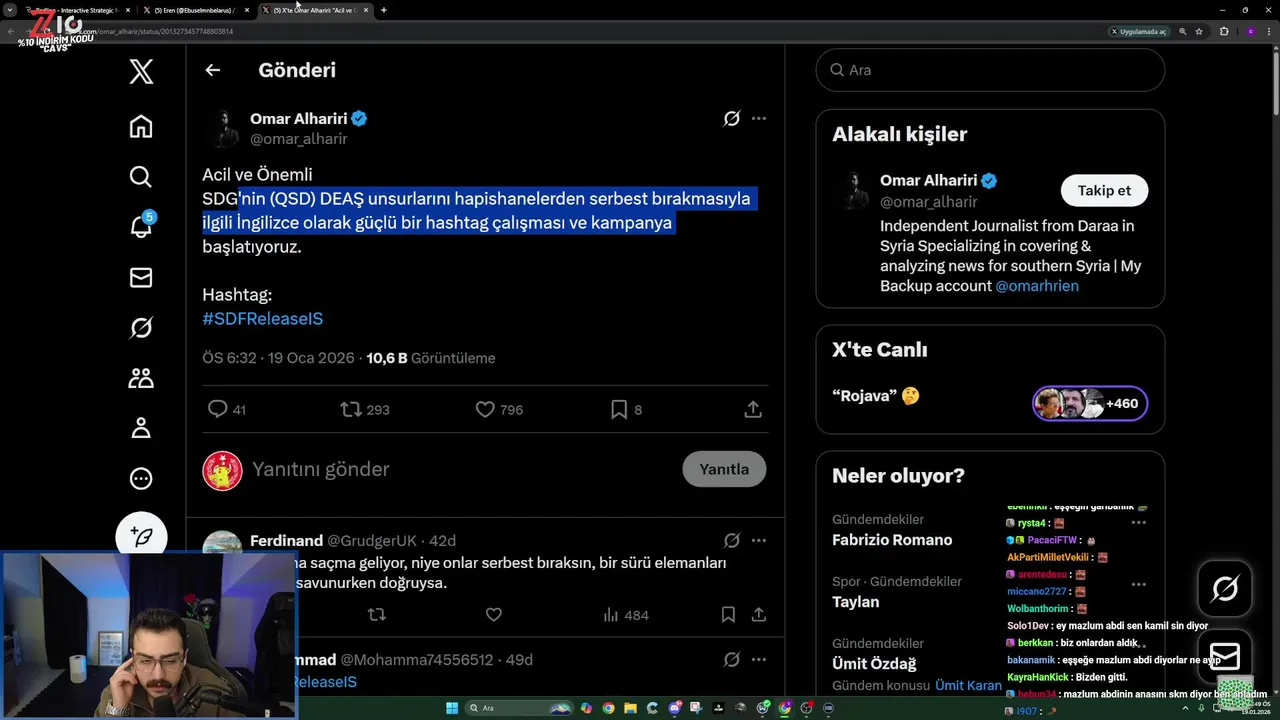1280x720 pixels.
Task: Open Messages envelope in sidebar
Action: pos(141,278)
